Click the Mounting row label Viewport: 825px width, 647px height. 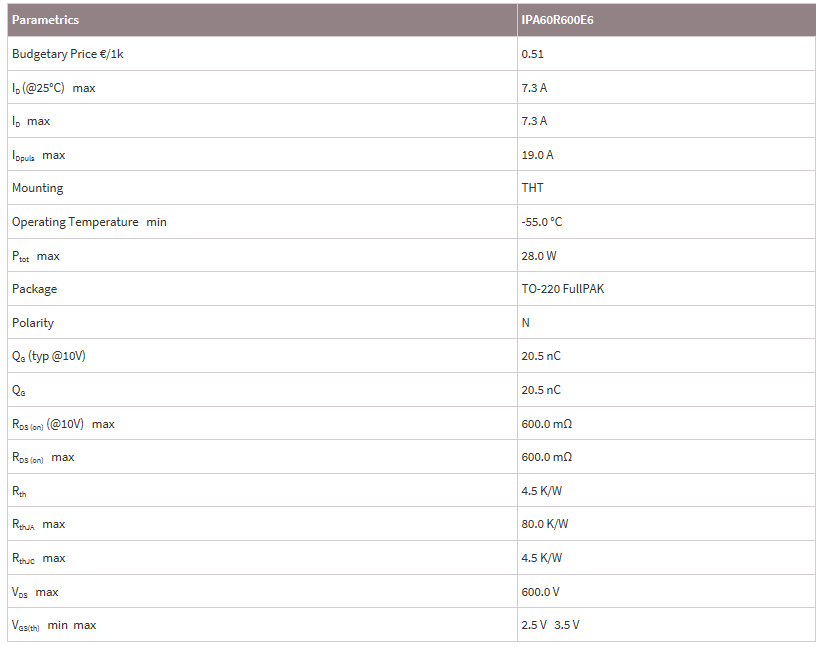click(x=37, y=188)
